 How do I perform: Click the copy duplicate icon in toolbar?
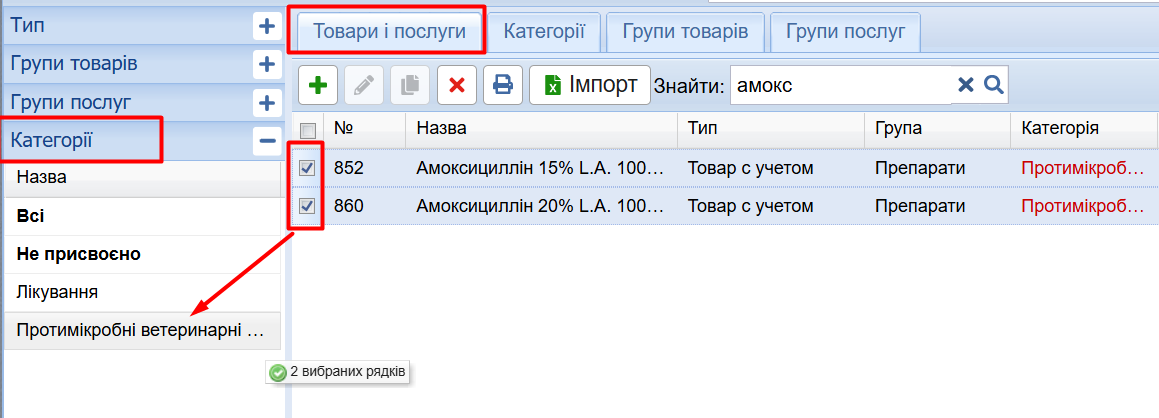(x=410, y=85)
